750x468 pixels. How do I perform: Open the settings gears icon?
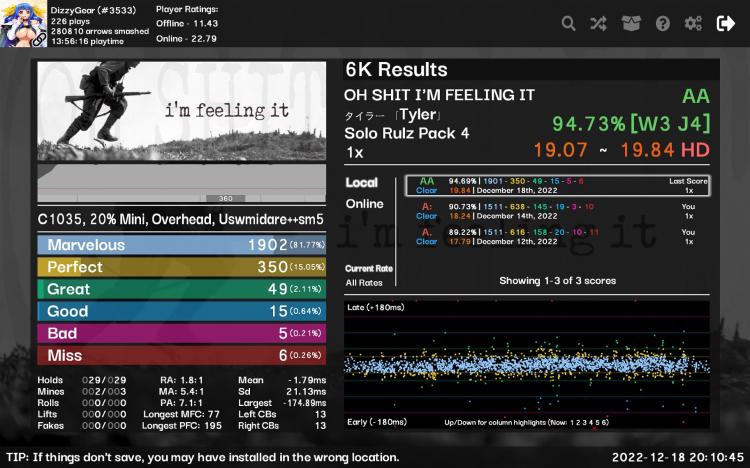coord(694,23)
